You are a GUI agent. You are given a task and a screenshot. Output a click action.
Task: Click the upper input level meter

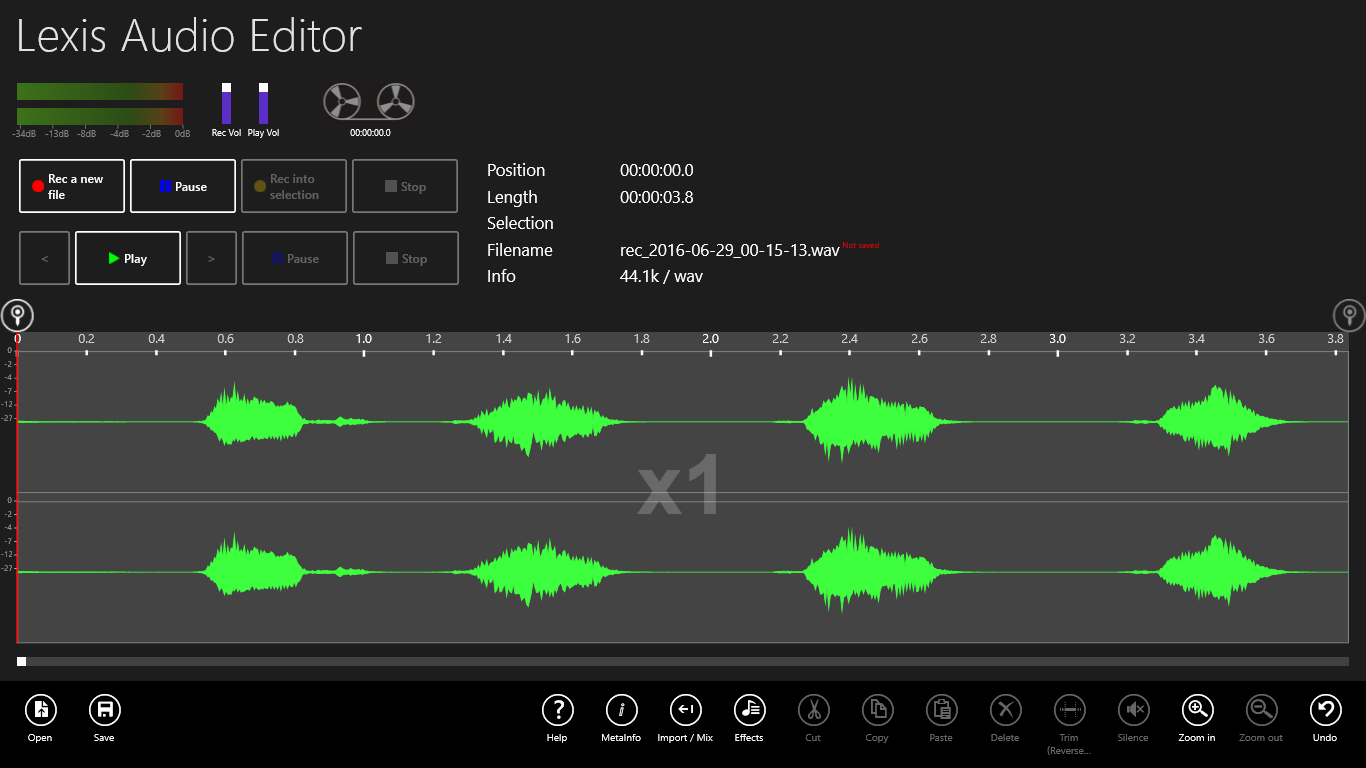pos(100,91)
